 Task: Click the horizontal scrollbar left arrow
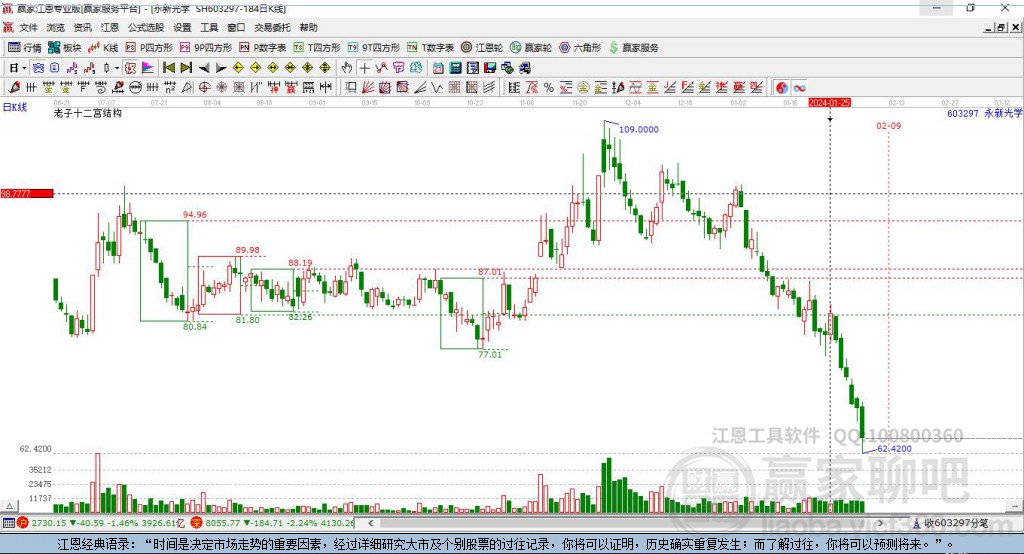[x=370, y=523]
